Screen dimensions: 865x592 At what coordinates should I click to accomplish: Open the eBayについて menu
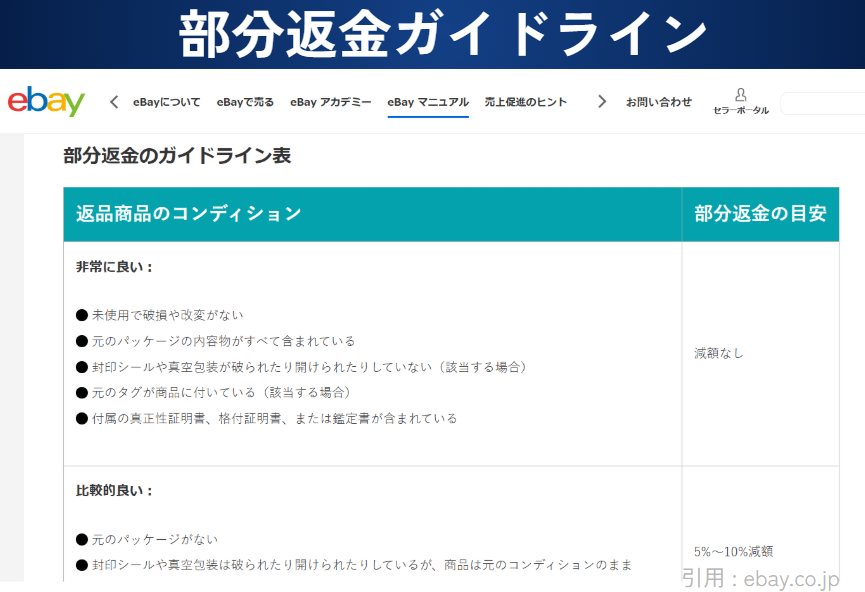[166, 102]
